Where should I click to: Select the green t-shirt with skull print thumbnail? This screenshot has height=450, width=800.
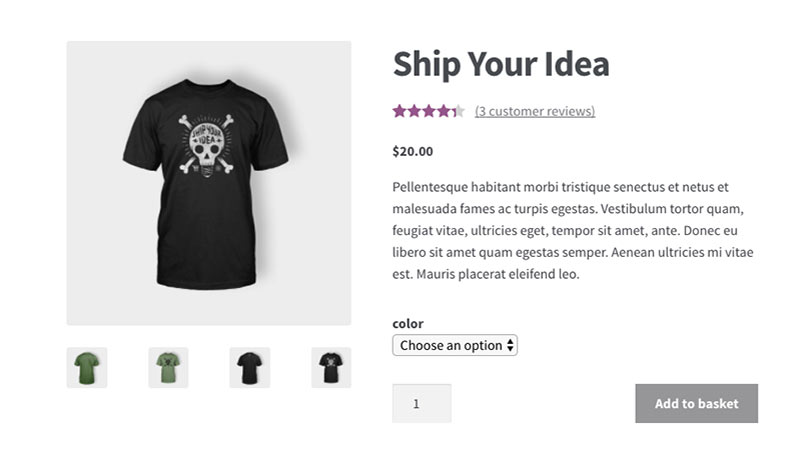tap(168, 368)
